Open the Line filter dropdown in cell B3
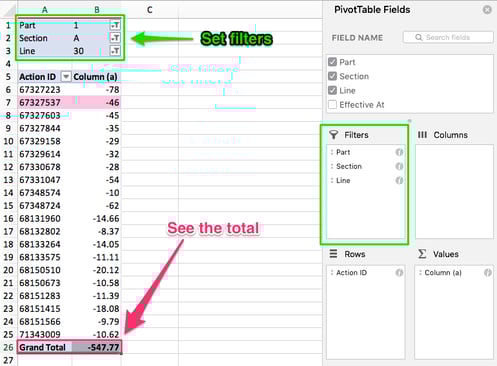The height and width of the screenshot is (366, 497). click(115, 51)
